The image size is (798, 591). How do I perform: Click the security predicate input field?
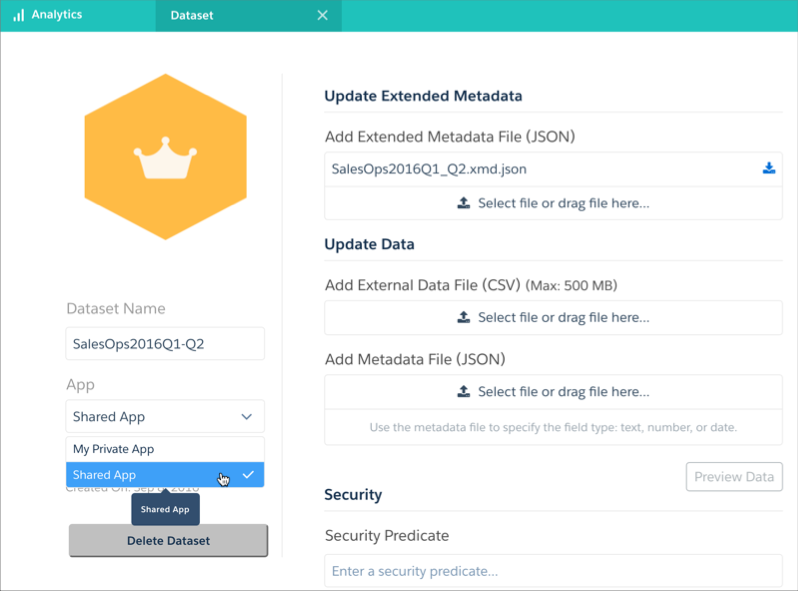tap(553, 571)
